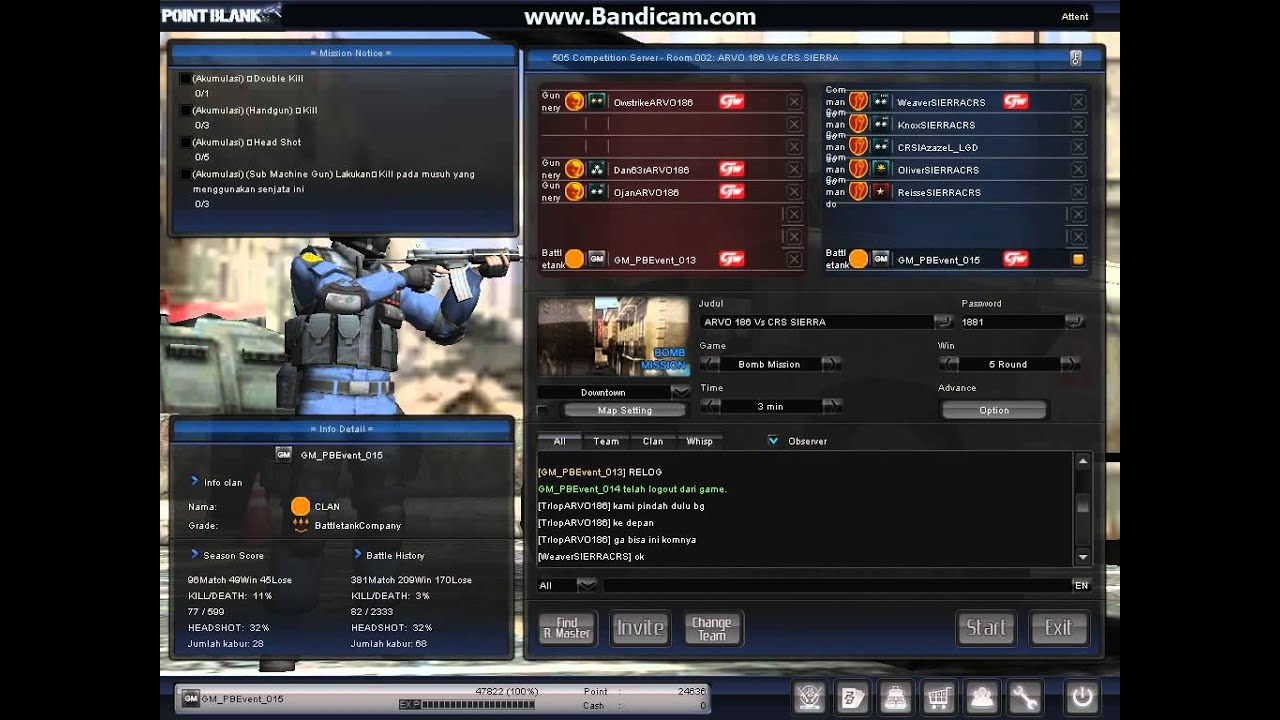Click confirm arrow beside Judul field
Image resolution: width=1280 pixels, height=720 pixels.
[x=943, y=322]
